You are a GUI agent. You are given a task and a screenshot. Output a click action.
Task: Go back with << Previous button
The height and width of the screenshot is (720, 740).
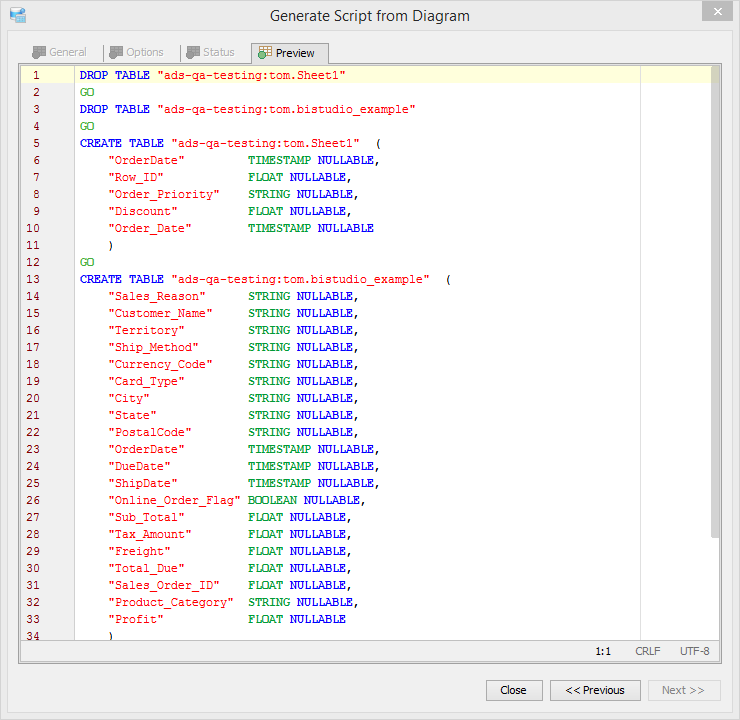(595, 690)
